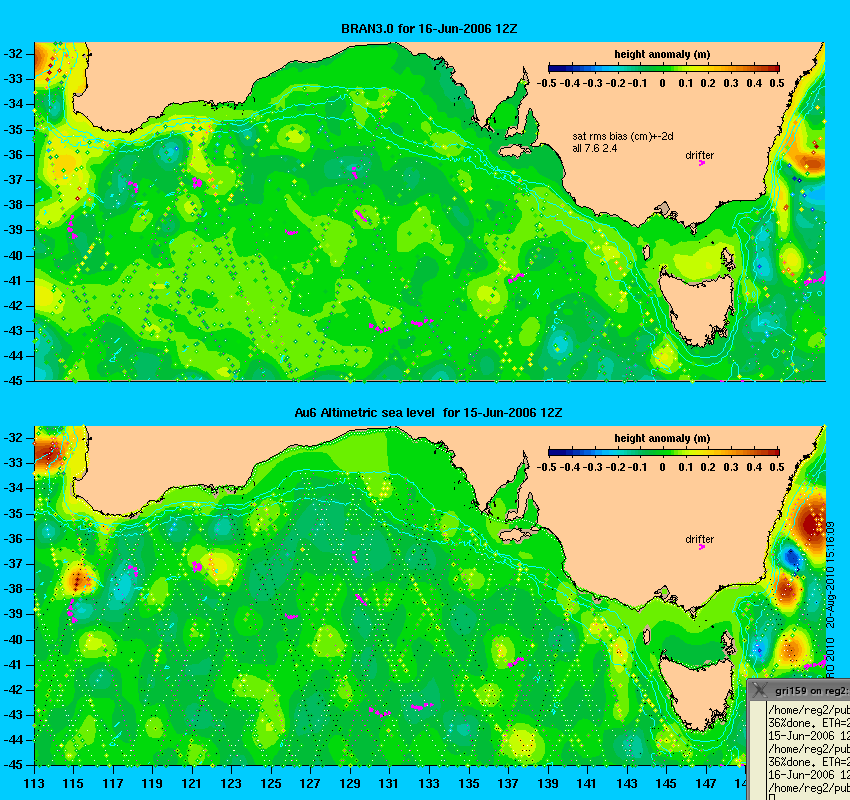
Task: Click the '113' longitude label on the bottom axis
Action: click(x=34, y=784)
